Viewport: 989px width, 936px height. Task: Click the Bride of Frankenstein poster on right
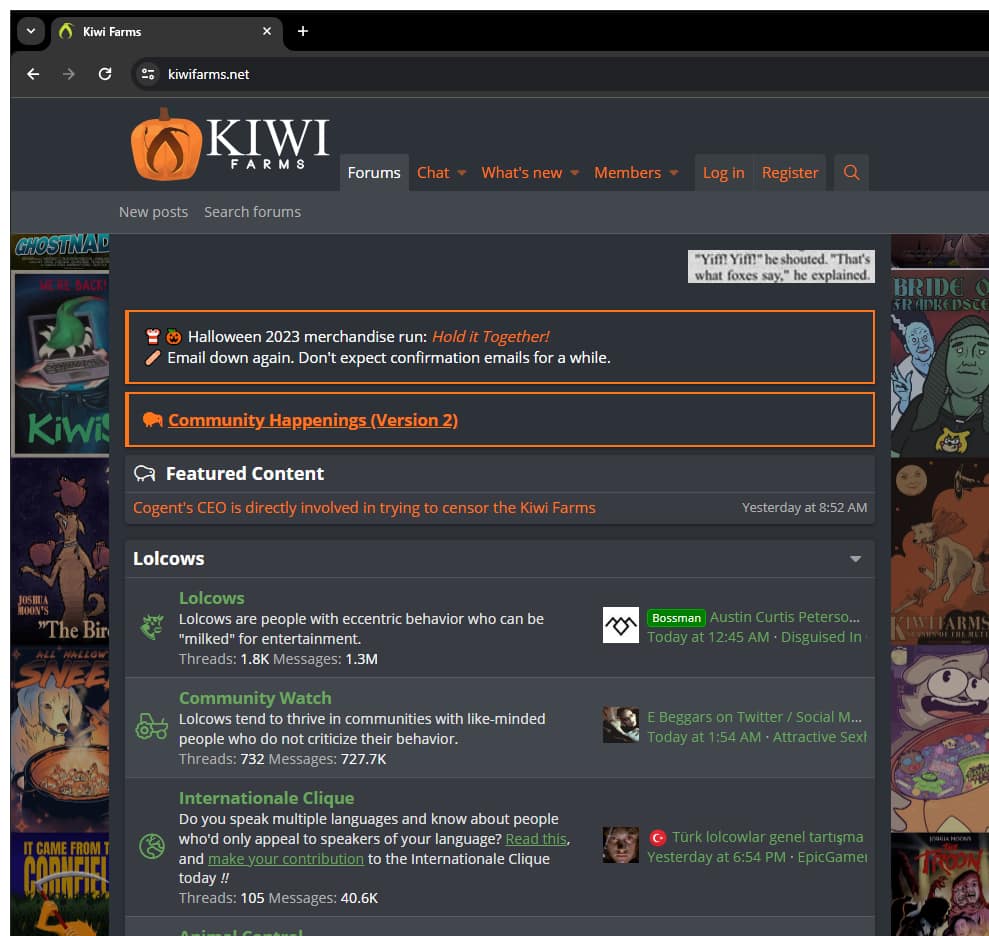[x=940, y=364]
